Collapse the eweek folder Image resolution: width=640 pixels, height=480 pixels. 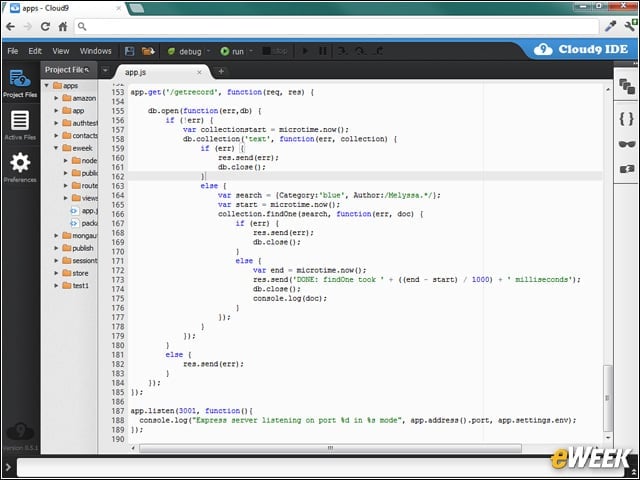point(56,148)
